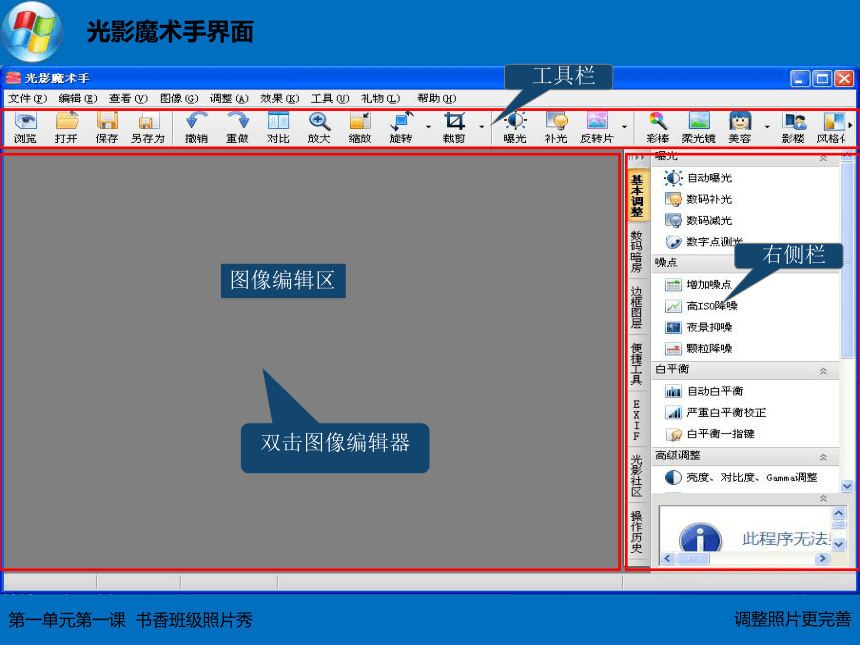
Task: Open the 礼物(L) menu
Action: click(x=381, y=99)
